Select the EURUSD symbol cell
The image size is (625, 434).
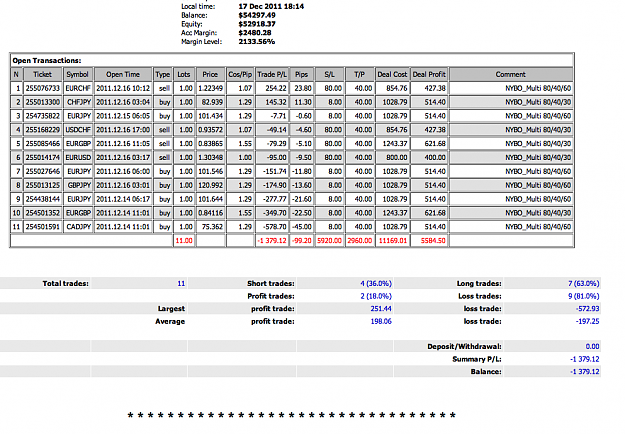click(x=78, y=157)
